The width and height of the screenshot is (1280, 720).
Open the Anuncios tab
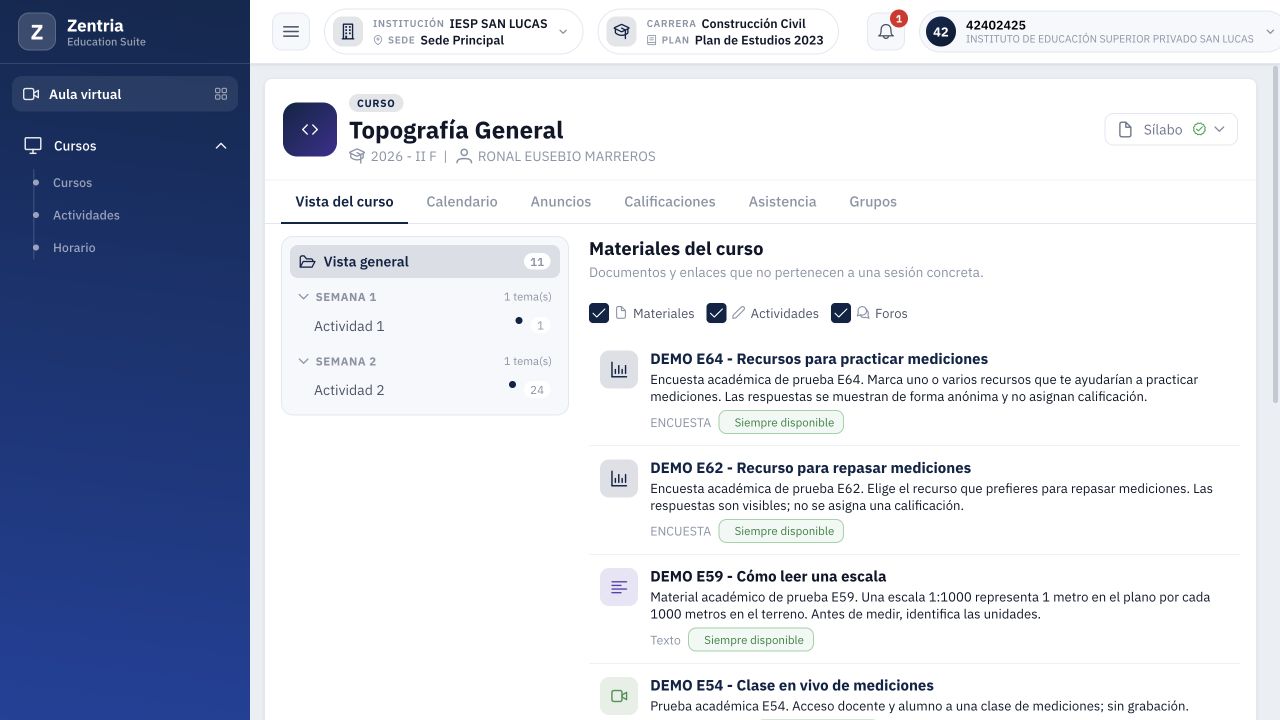click(561, 202)
